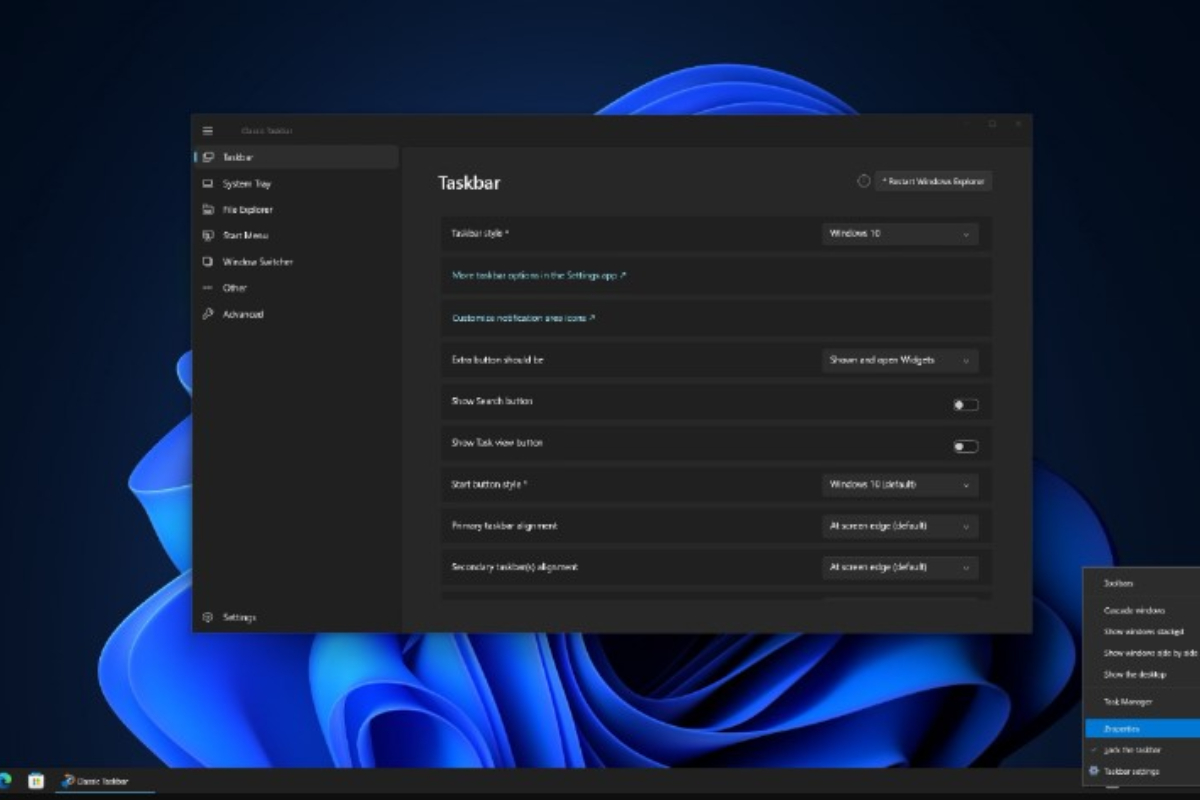Toggle the Show Search button switch
Viewport: 1200px width, 800px height.
click(965, 405)
